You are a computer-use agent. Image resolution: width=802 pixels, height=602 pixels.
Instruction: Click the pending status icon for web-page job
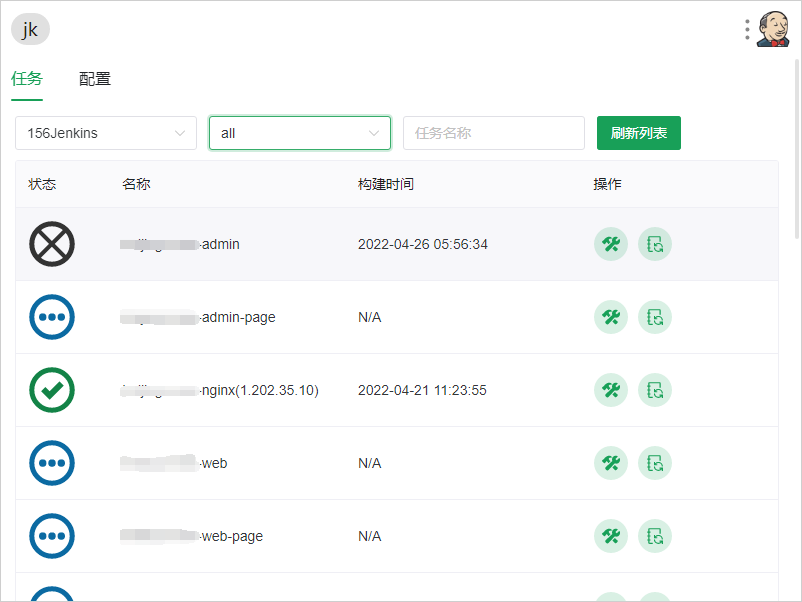tap(52, 536)
